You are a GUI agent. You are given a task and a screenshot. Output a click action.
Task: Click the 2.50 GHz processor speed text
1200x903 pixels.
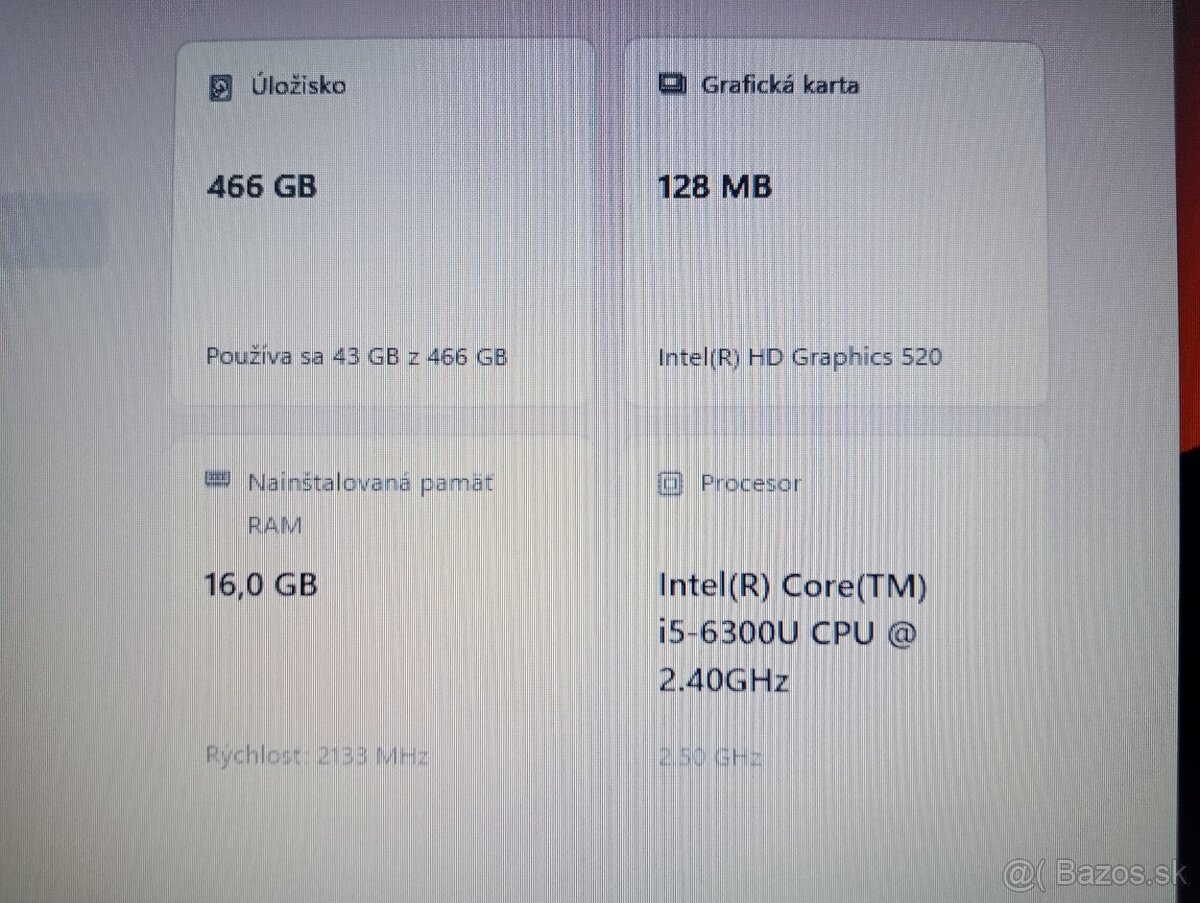(709, 758)
